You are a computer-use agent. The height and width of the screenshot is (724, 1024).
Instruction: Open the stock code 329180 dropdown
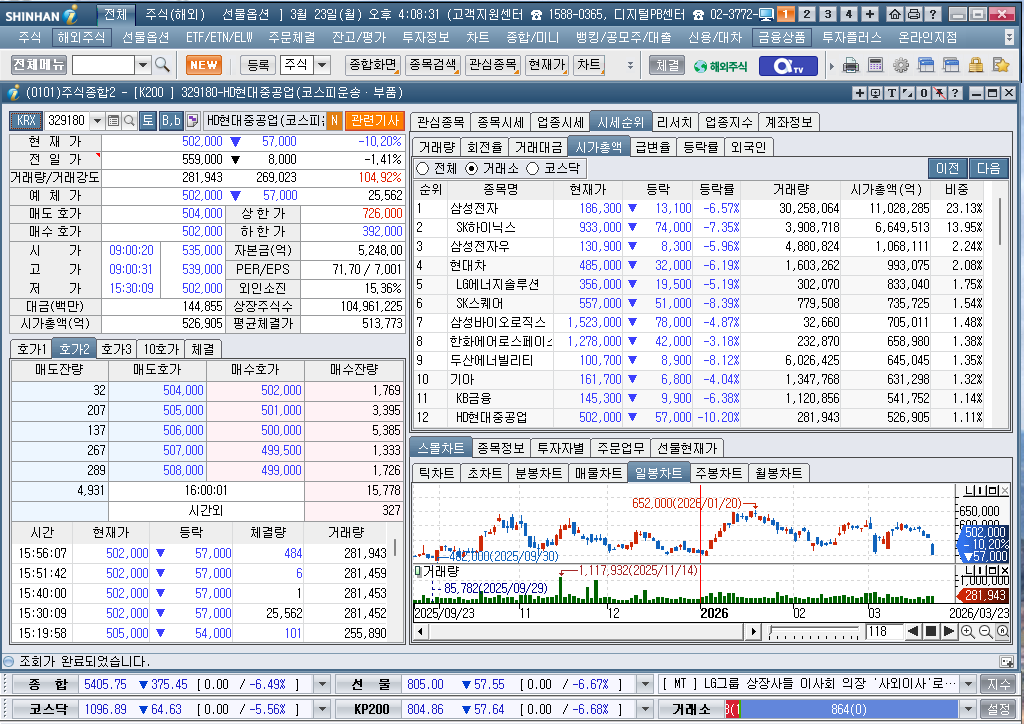point(97,121)
